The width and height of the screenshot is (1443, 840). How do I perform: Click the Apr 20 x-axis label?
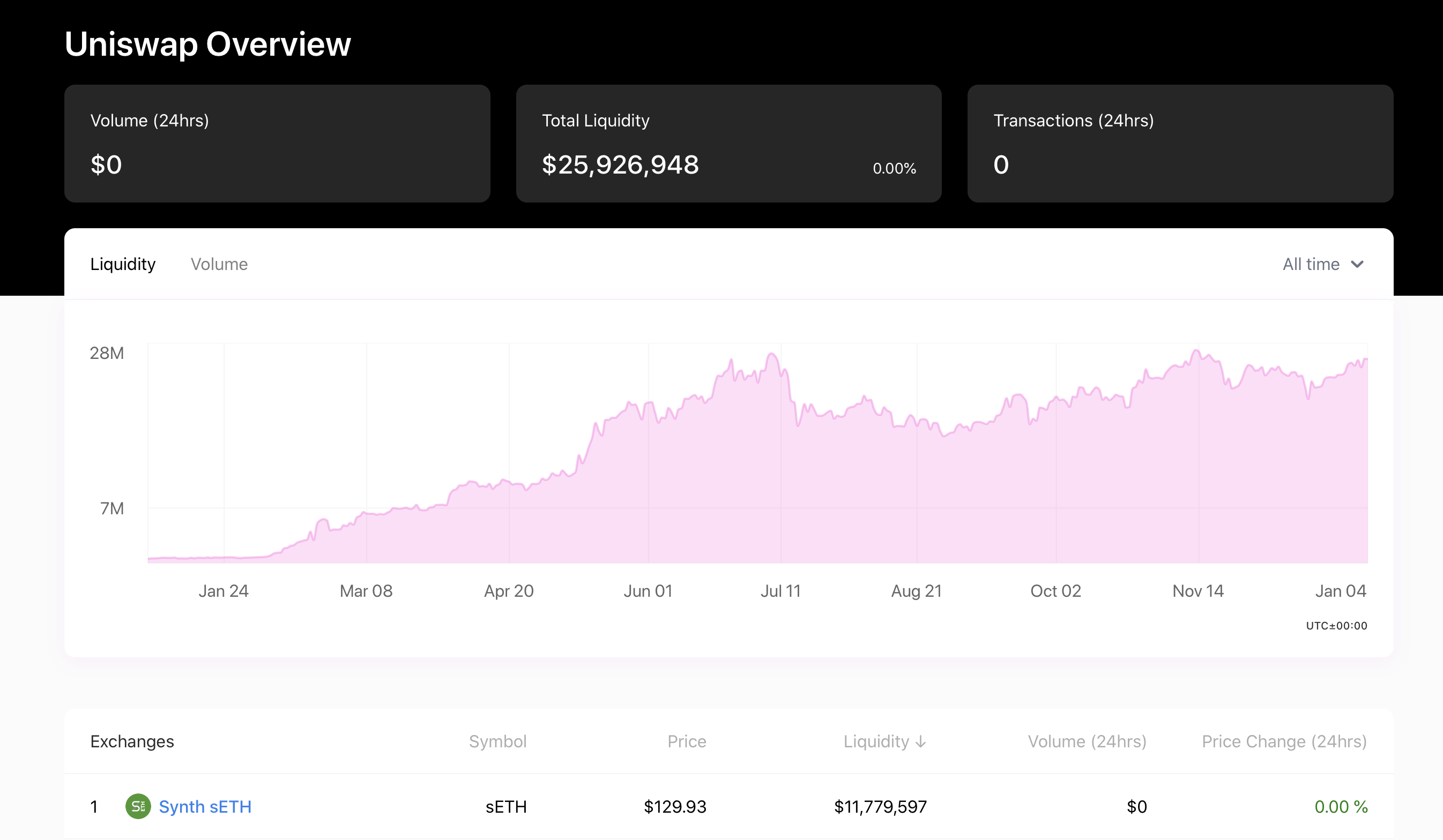pos(509,590)
